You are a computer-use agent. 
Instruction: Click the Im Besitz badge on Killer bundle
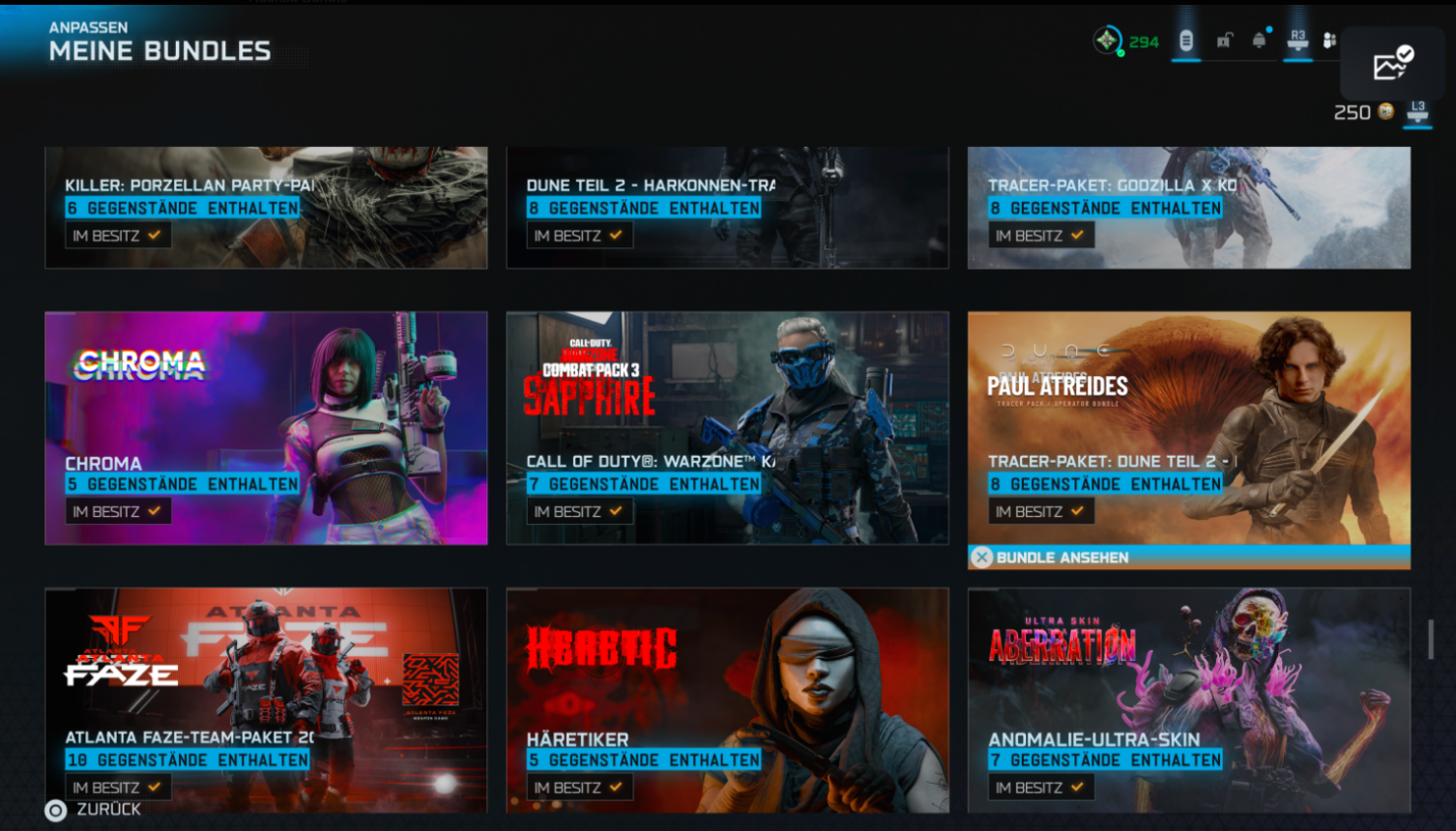coord(118,235)
